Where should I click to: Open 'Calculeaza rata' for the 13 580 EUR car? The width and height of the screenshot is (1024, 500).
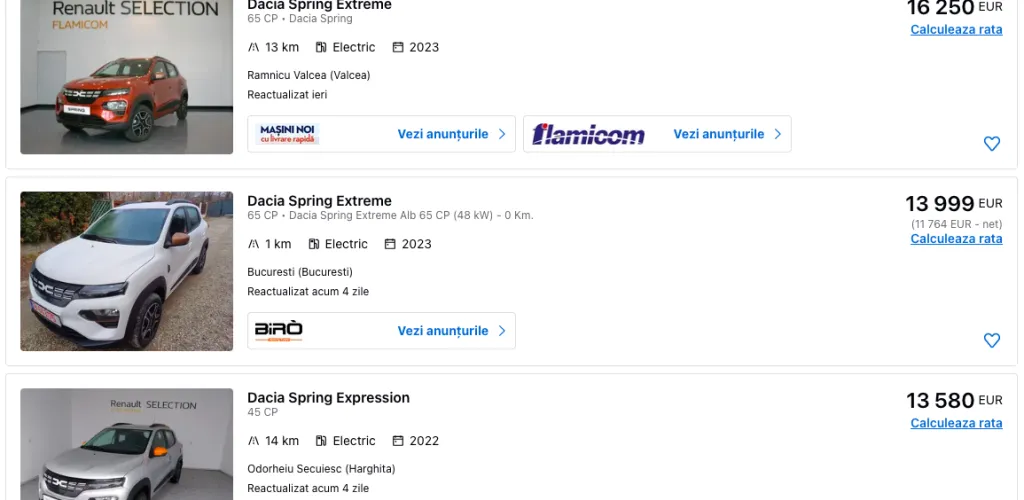[956, 423]
